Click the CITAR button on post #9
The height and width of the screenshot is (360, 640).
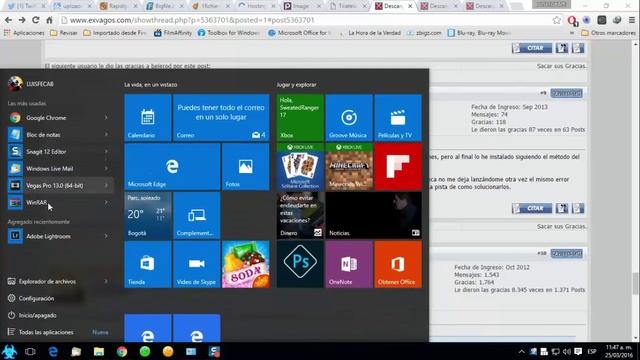532,208
